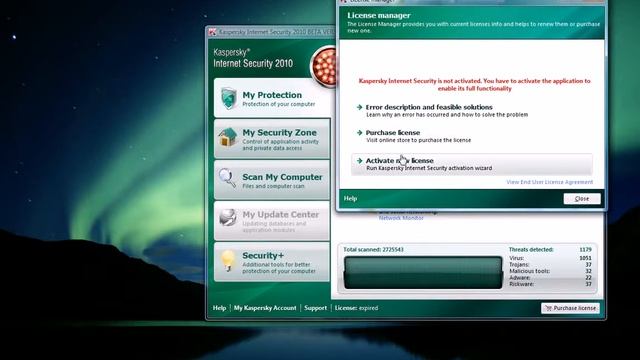Click Help in License manager footer
Viewport: 640px width, 360px height.
point(350,198)
